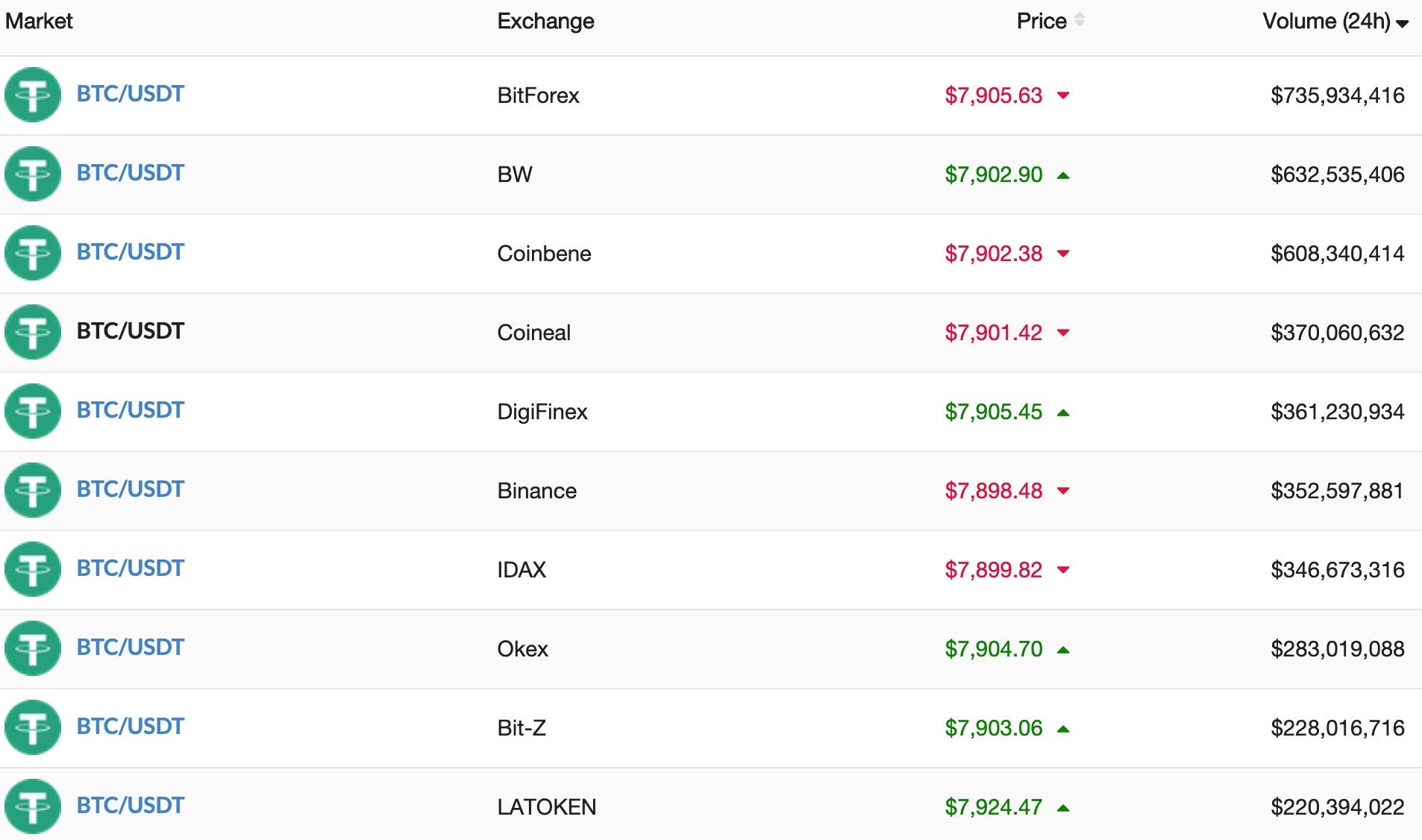
Task: Click the green up arrow beside $7,905.45
Action: (x=1063, y=413)
